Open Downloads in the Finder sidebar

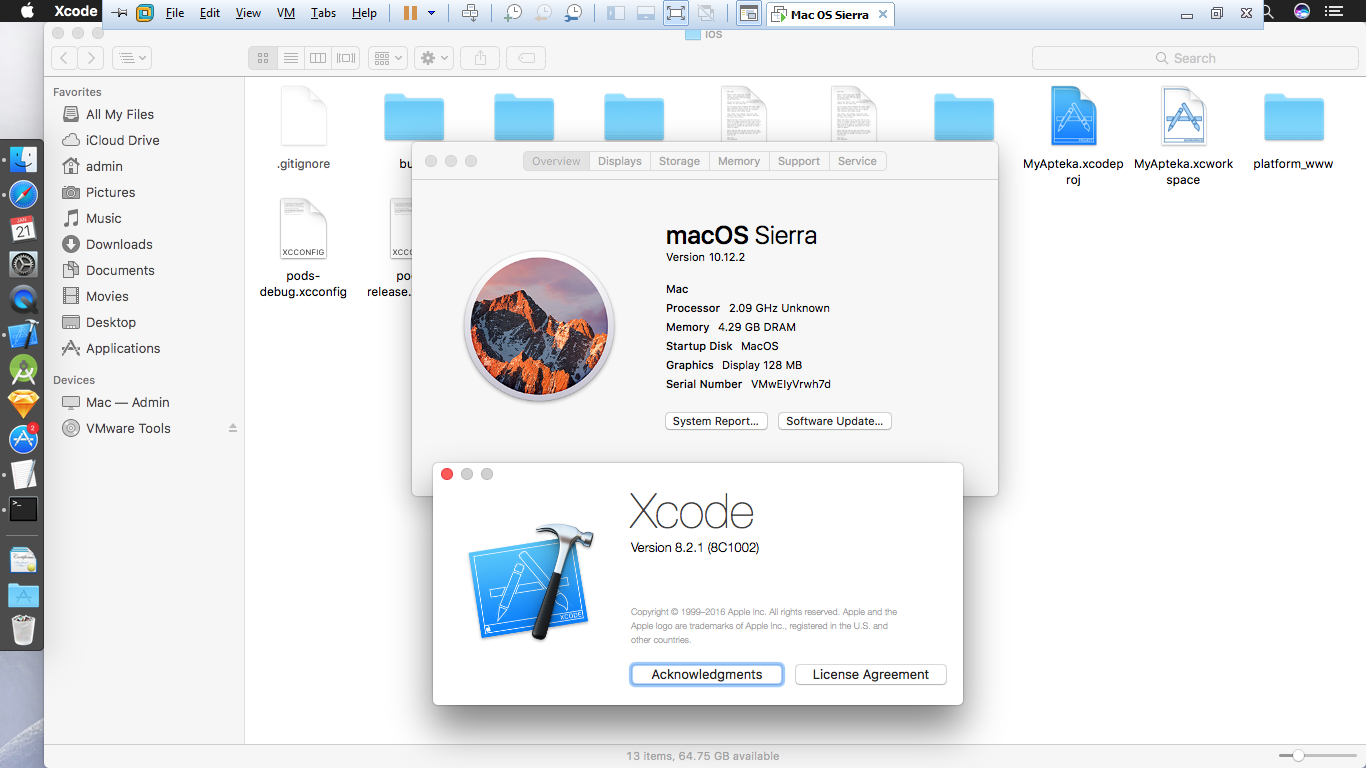[119, 244]
